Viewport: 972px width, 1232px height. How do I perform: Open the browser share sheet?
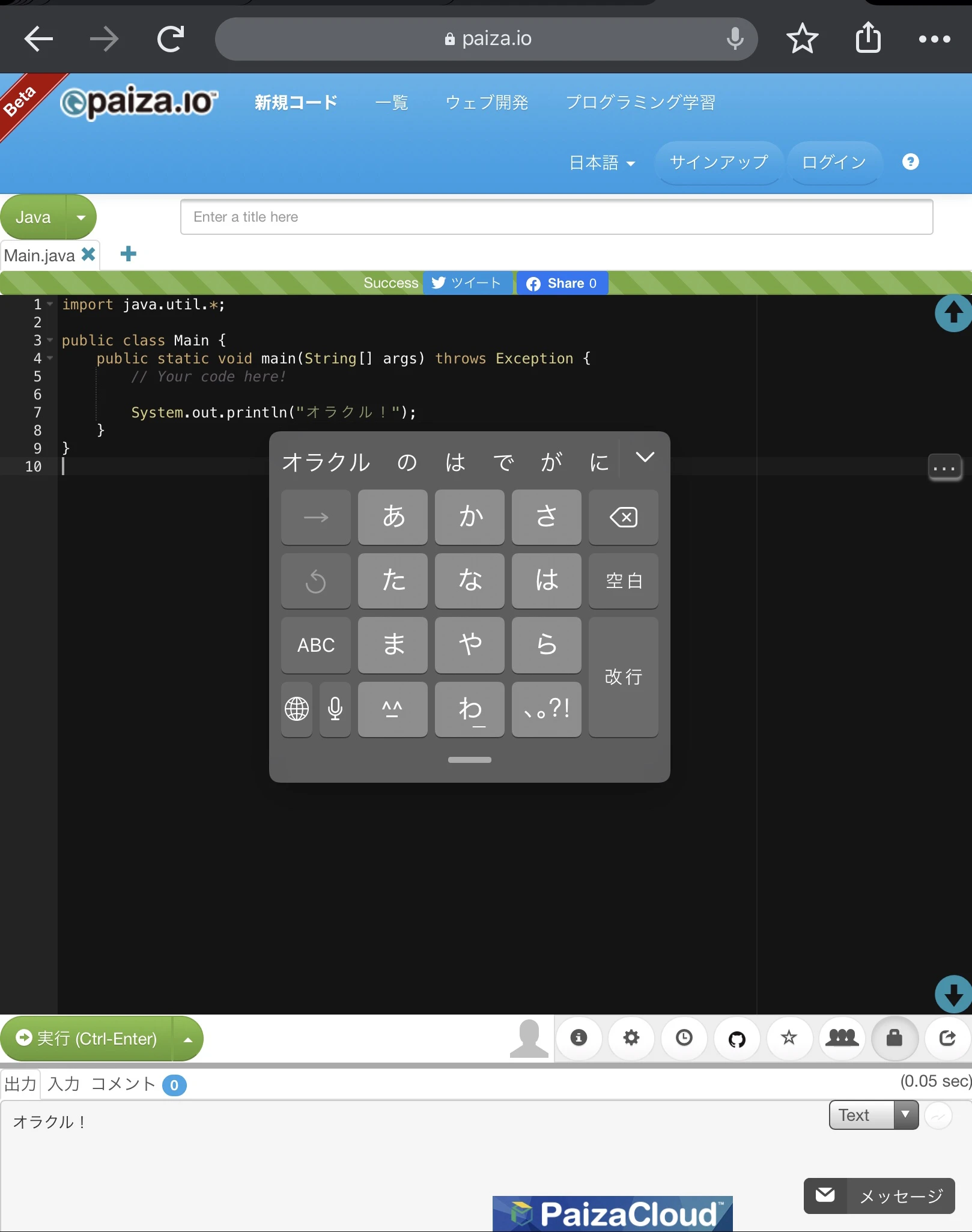pos(868,38)
